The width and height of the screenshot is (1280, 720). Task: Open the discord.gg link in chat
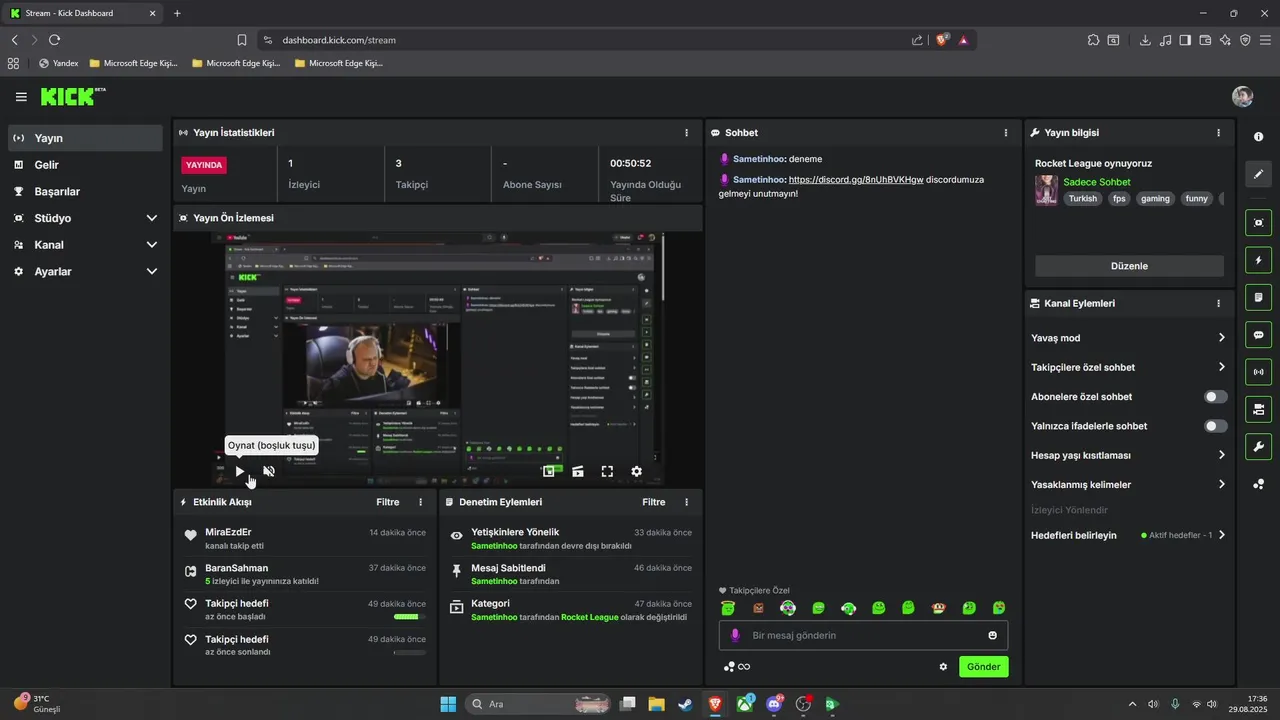[x=856, y=180]
